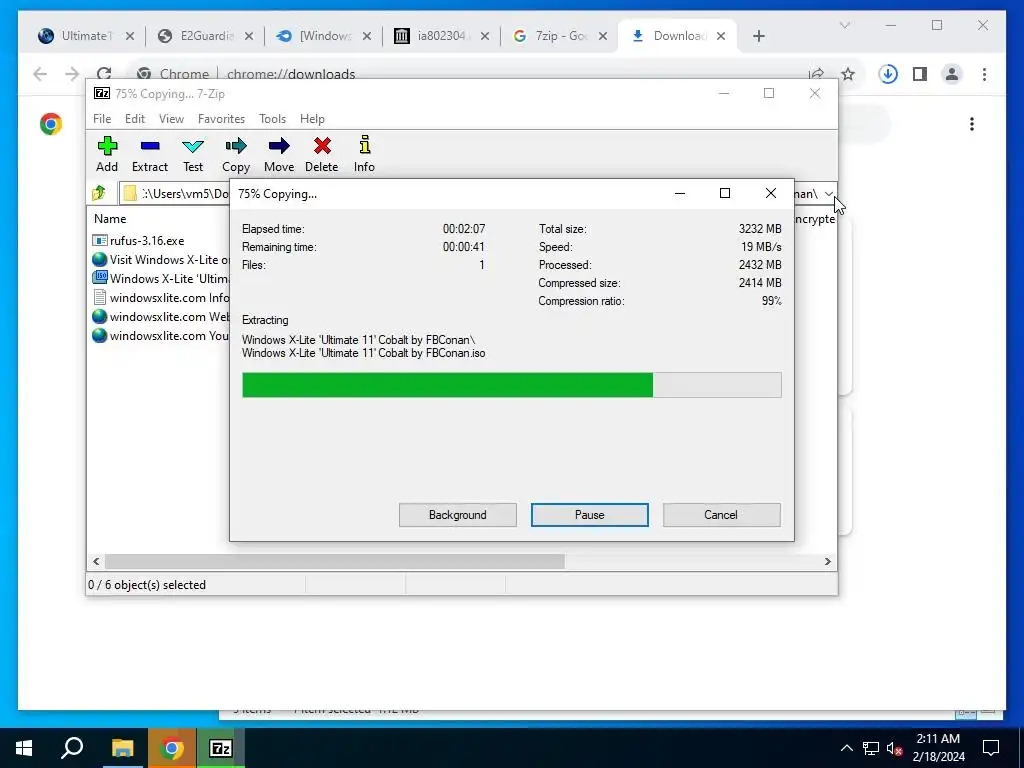Close the UltimateT Chrome tab
Image resolution: width=1024 pixels, height=768 pixels.
130,36
